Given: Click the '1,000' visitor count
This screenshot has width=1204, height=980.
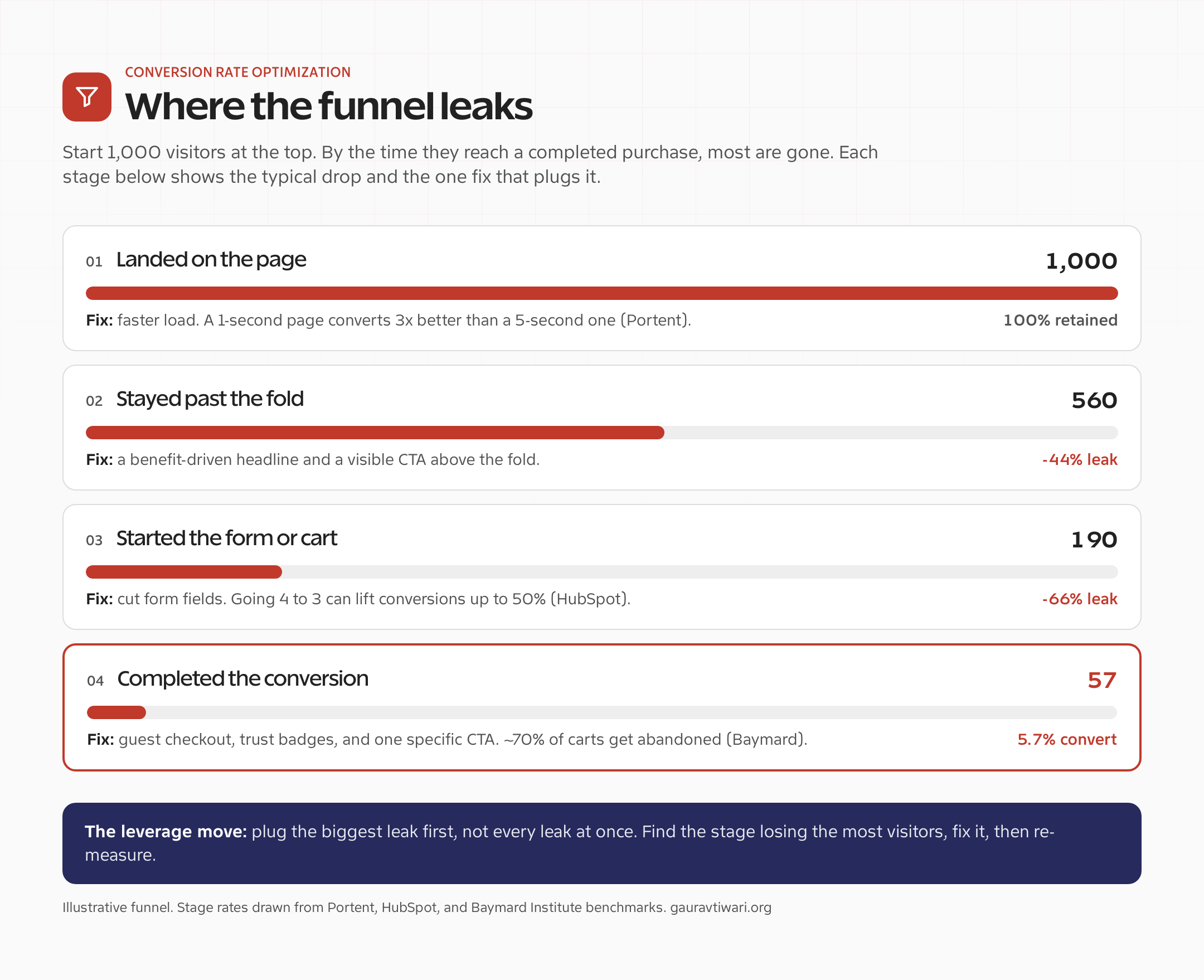Looking at the screenshot, I should [x=1081, y=261].
